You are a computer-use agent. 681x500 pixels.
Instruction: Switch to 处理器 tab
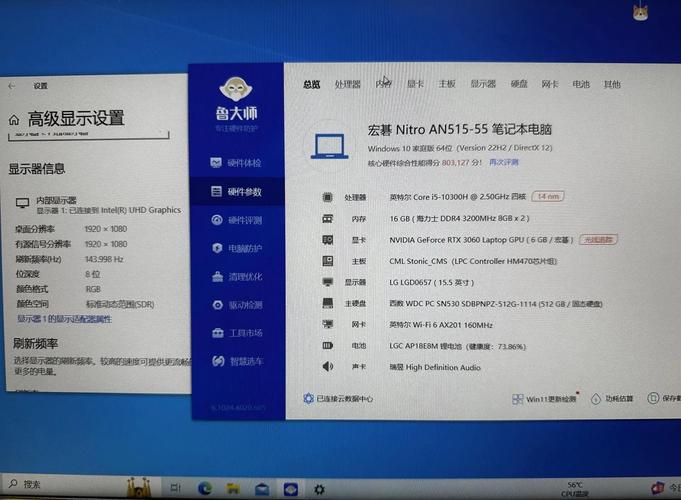click(x=347, y=84)
